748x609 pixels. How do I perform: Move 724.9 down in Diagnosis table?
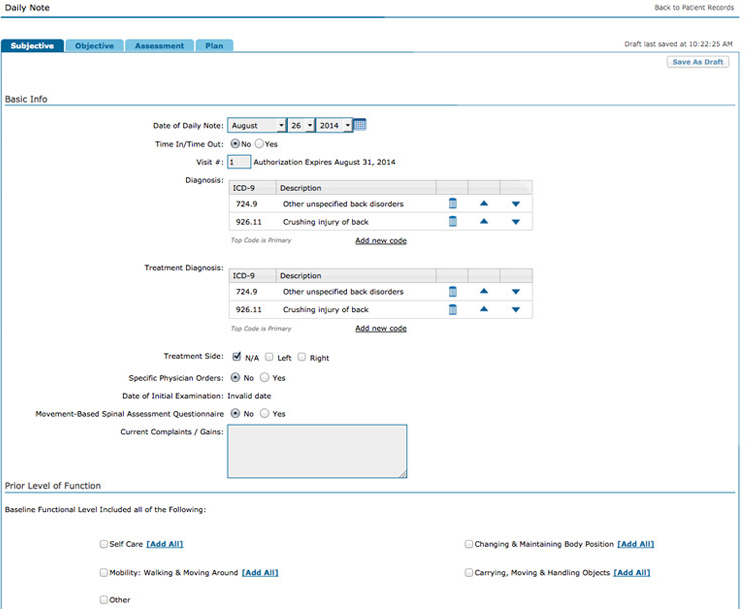pyautogui.click(x=516, y=204)
